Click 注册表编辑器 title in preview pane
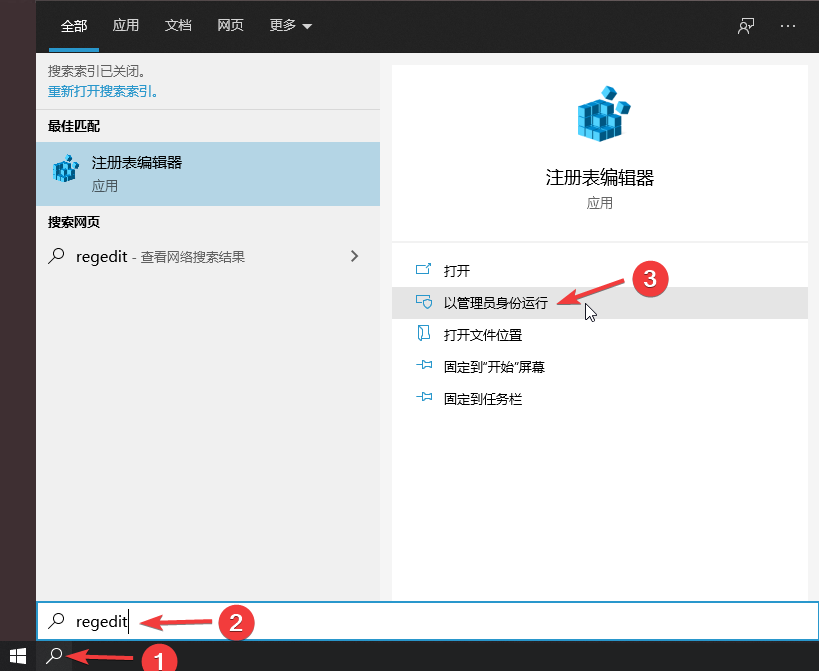Viewport: 819px width, 671px height. (600, 178)
